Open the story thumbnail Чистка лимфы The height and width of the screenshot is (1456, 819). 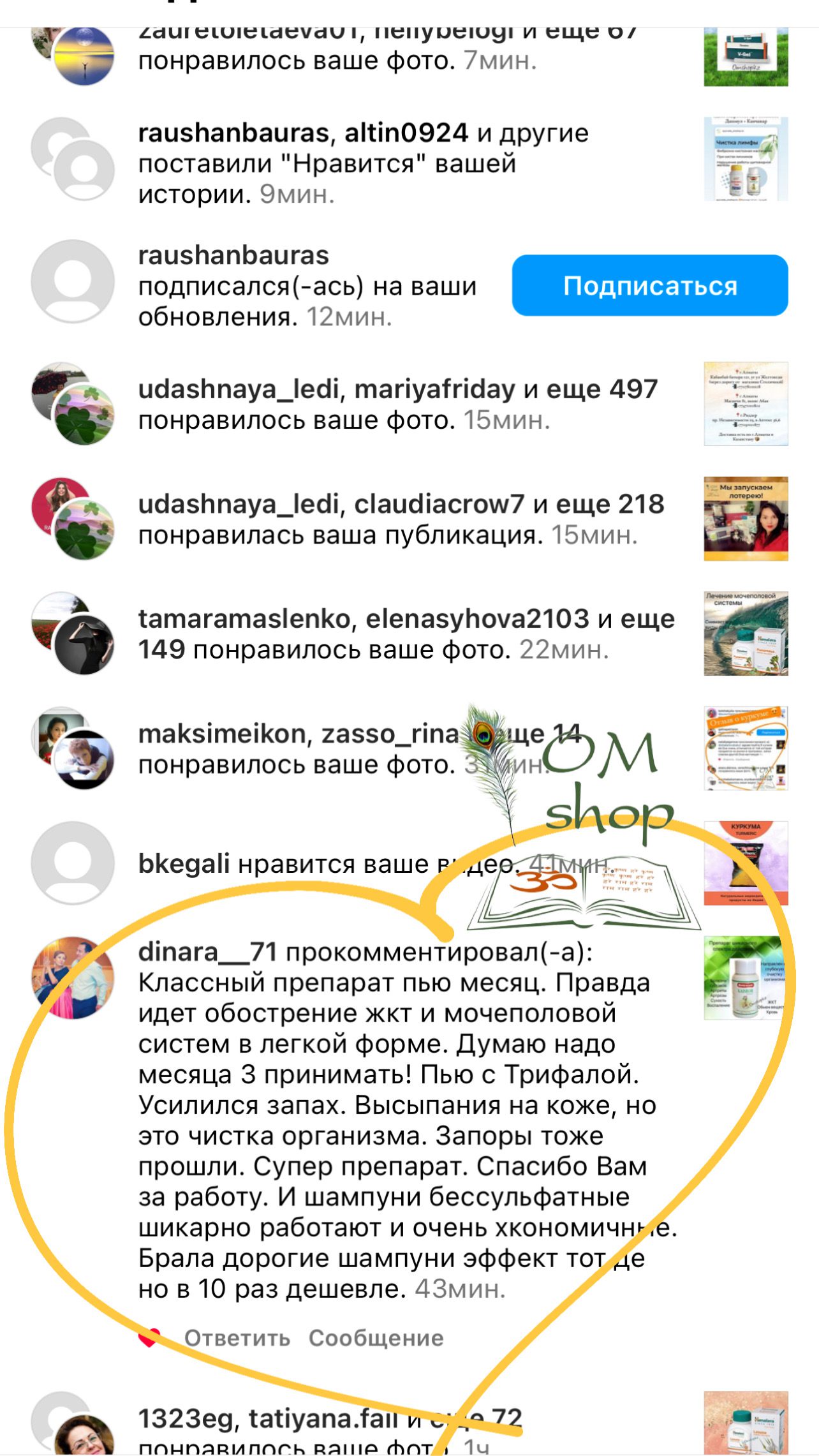point(746,159)
